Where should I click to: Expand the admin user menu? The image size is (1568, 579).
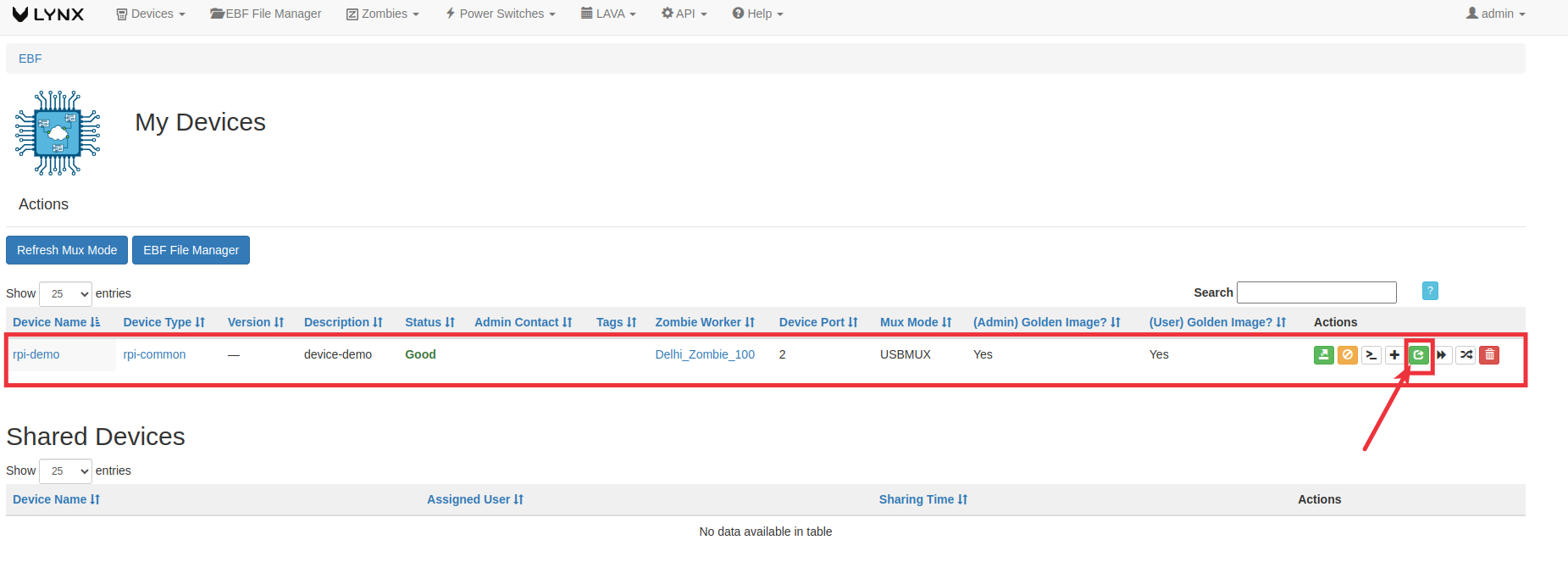(1496, 14)
